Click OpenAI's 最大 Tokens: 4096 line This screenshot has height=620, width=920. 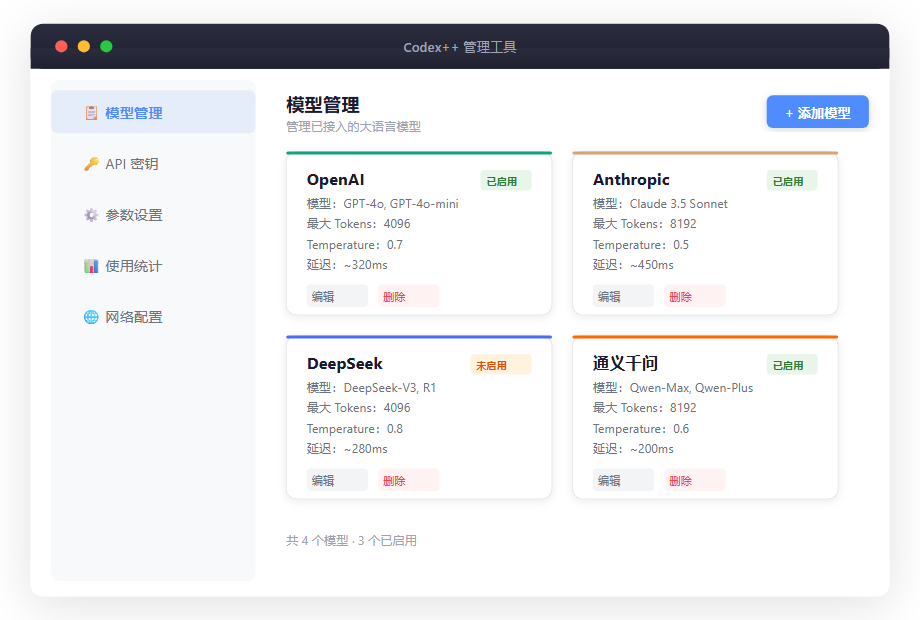pyautogui.click(x=358, y=223)
